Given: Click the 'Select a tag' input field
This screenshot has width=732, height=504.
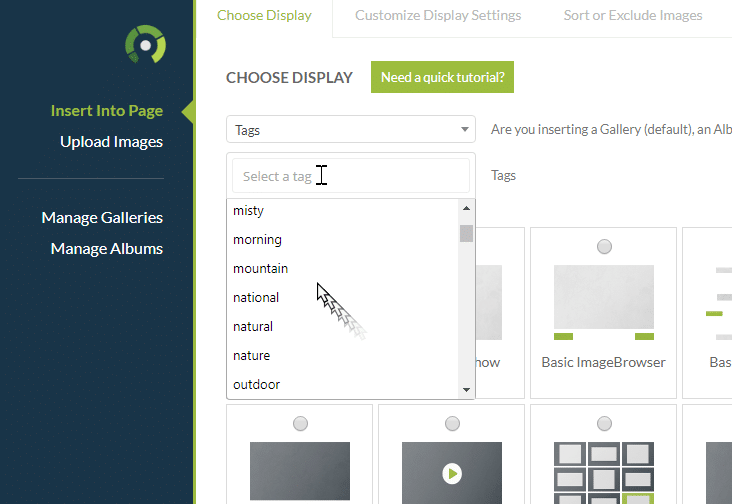Looking at the screenshot, I should pos(351,176).
